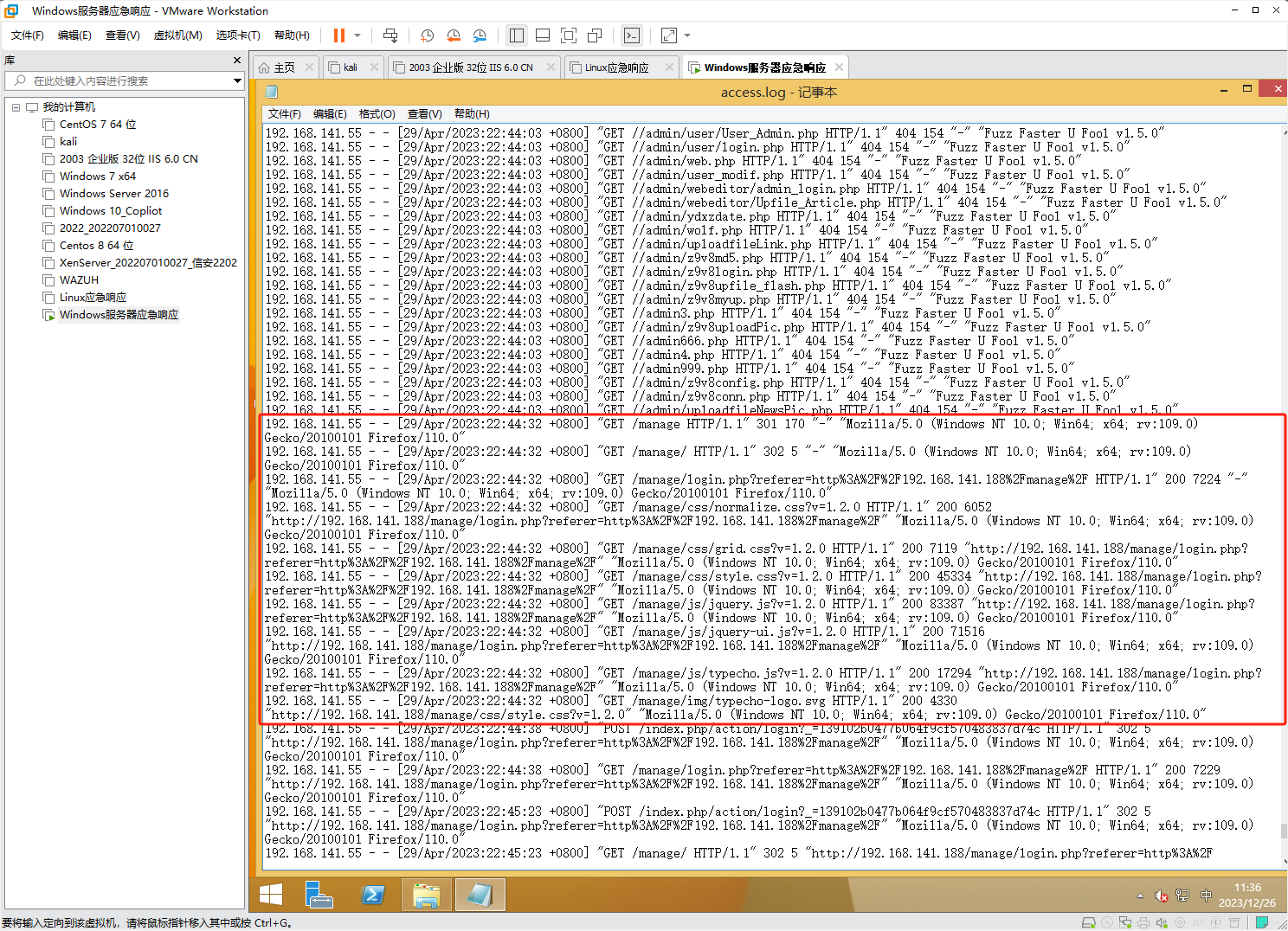
Task: Open Notepad 查看(V) menu
Action: (425, 114)
